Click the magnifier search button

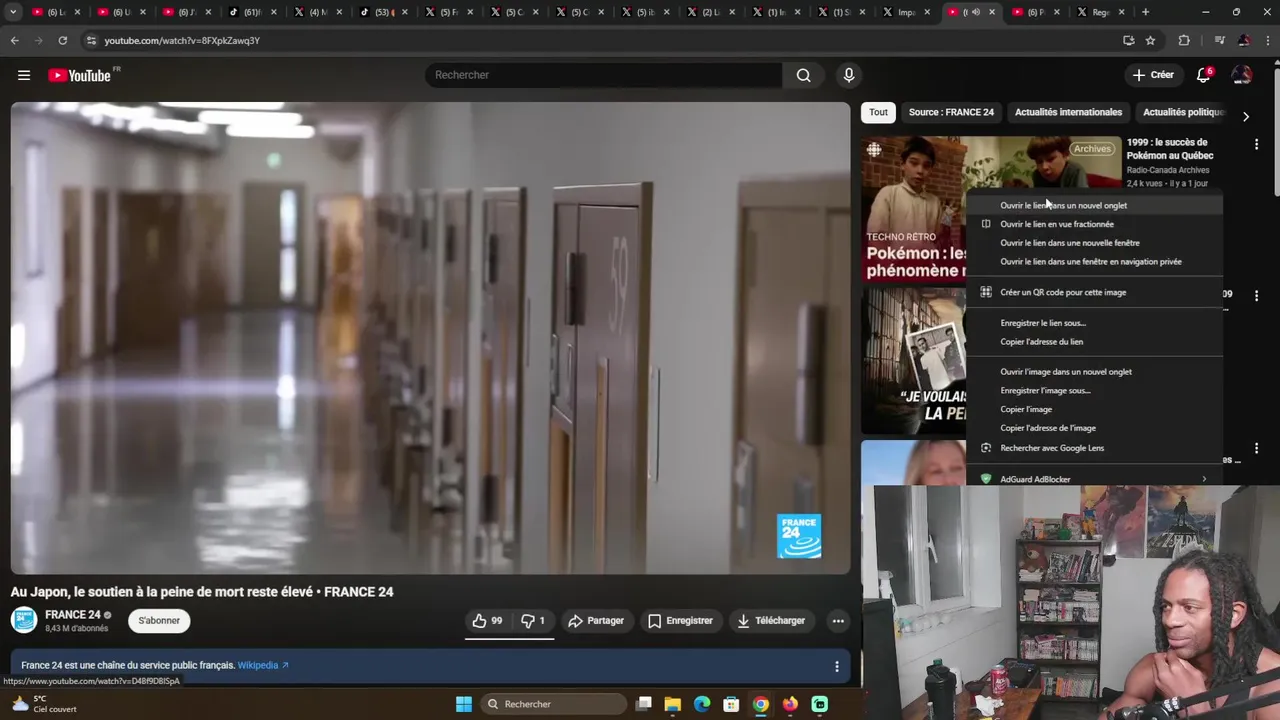click(803, 75)
